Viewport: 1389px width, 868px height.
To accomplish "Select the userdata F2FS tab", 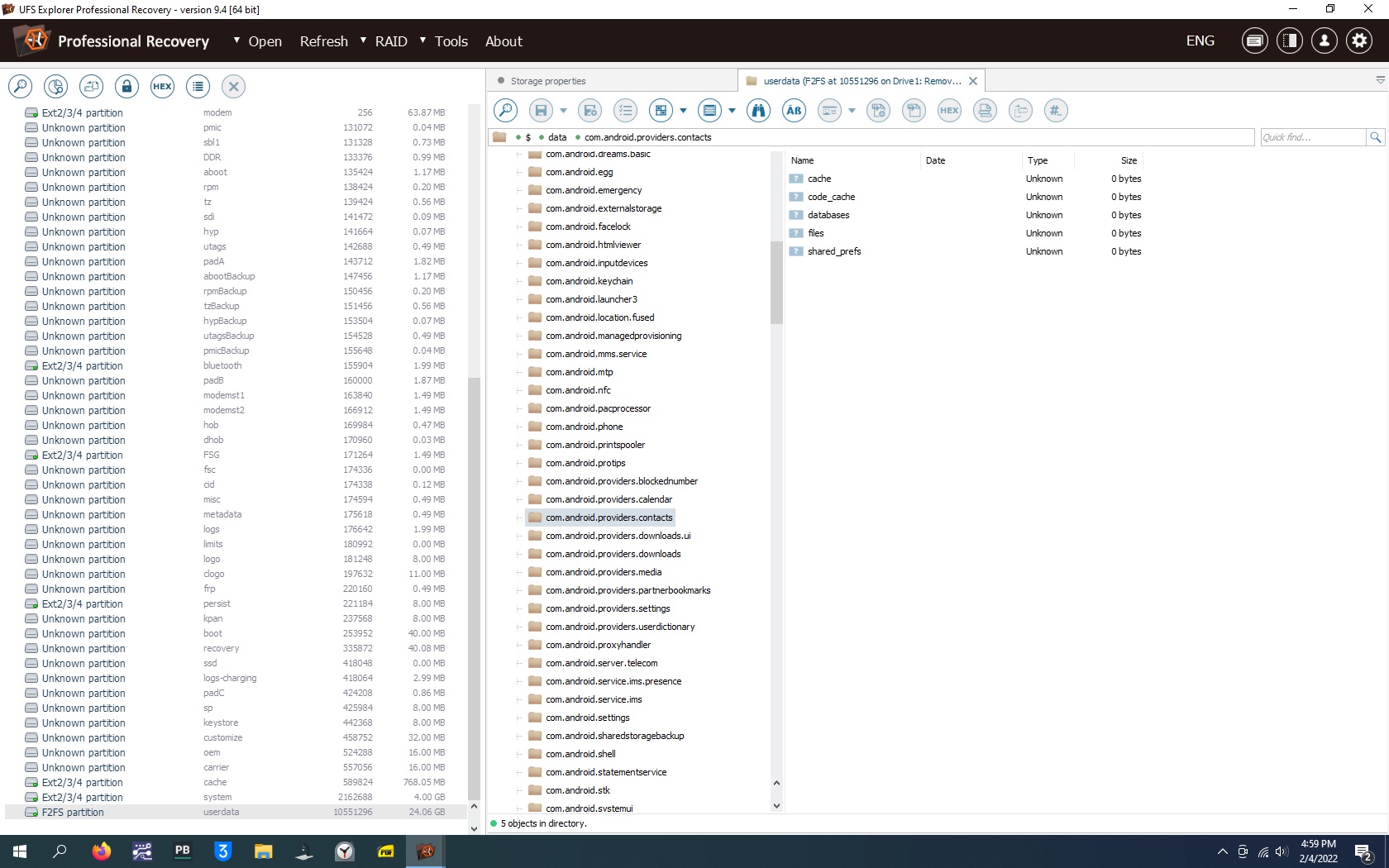I will point(862,81).
